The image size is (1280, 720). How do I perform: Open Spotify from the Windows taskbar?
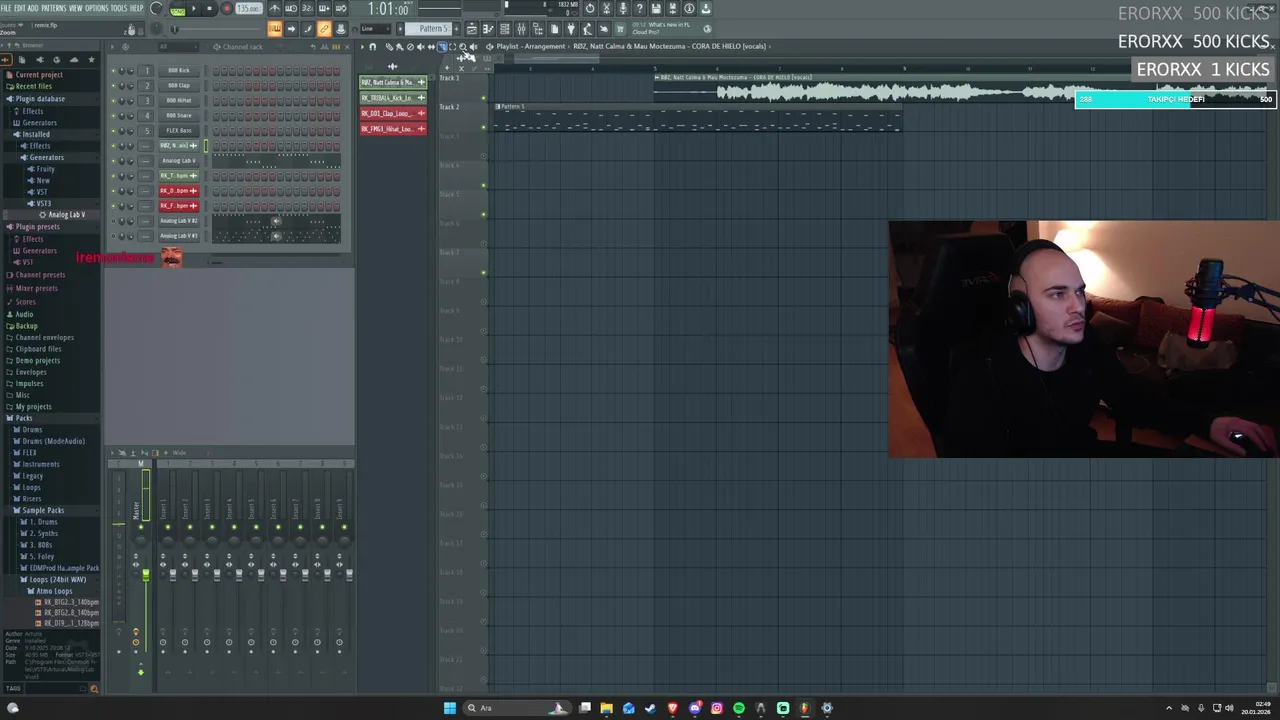(x=738, y=708)
